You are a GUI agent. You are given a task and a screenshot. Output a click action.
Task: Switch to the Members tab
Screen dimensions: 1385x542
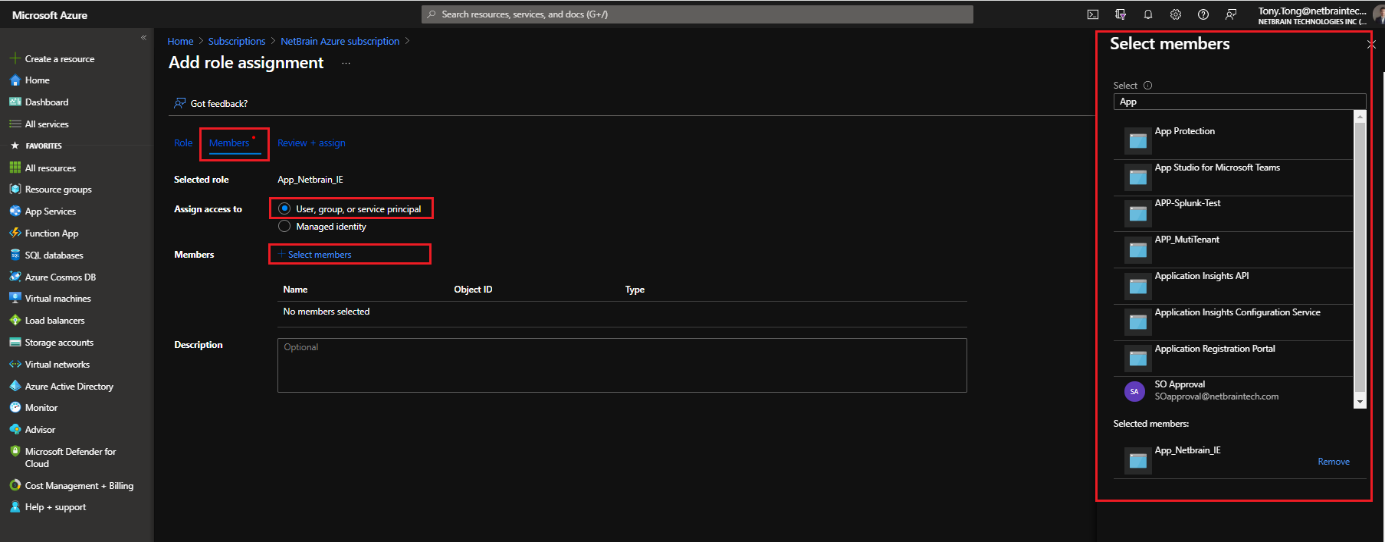coord(229,143)
